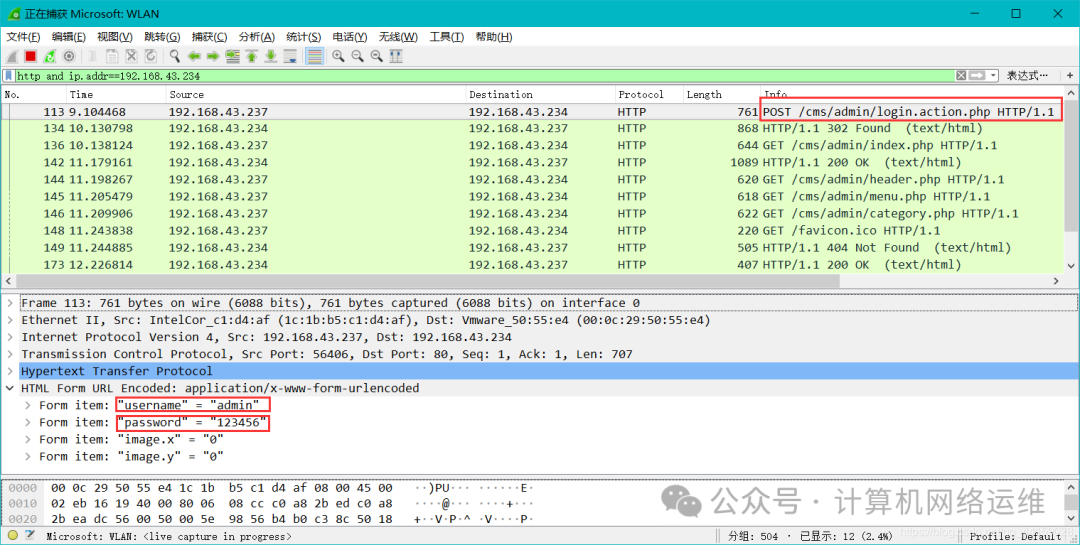
Task: Open the display filter history dropdown
Action: 993,76
